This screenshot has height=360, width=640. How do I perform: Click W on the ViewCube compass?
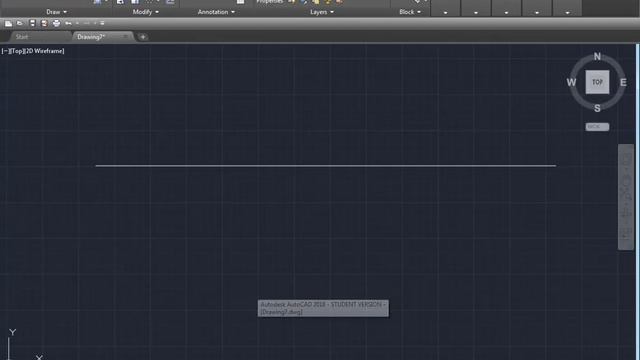(x=571, y=82)
